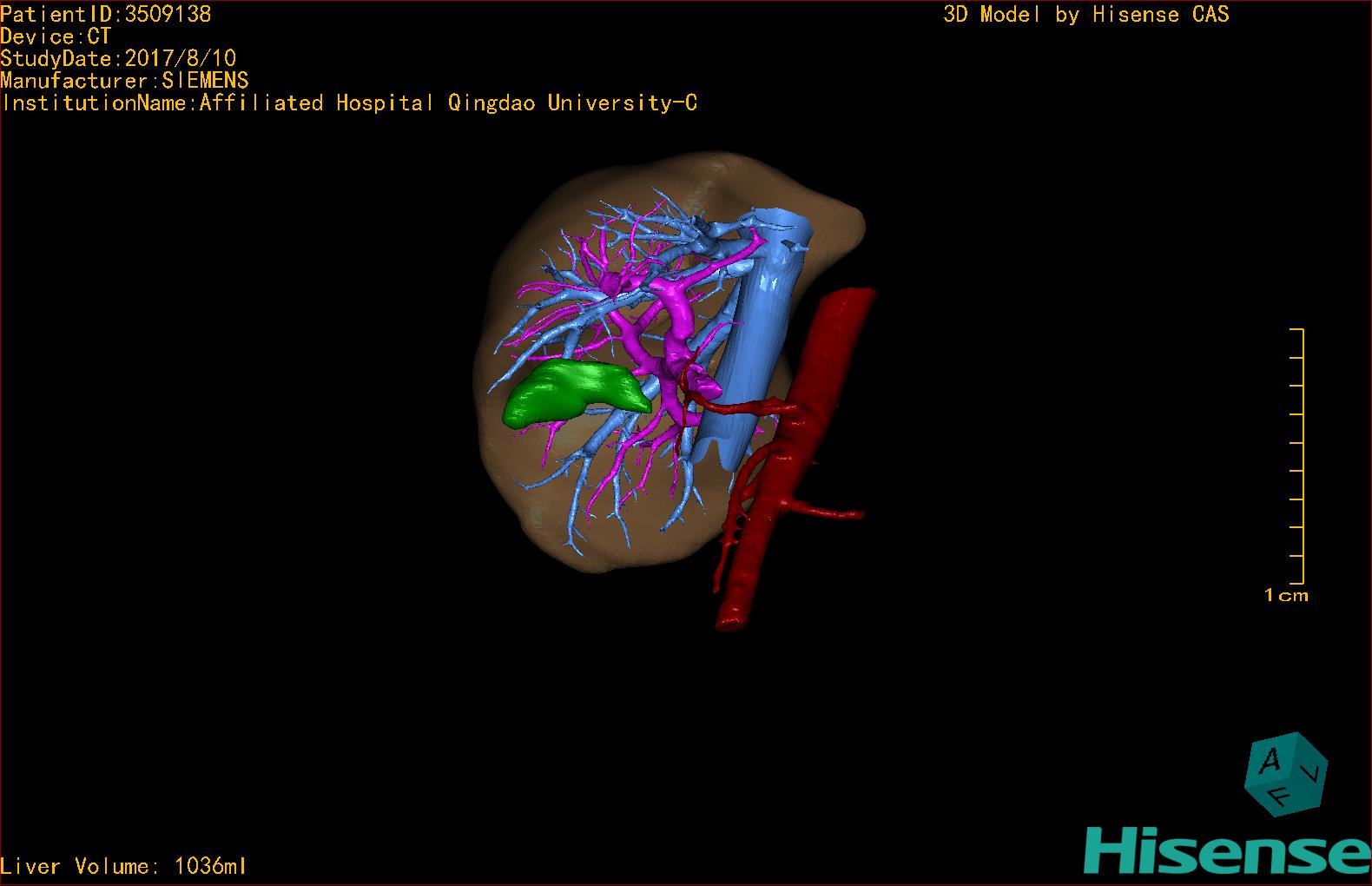Click the InstitutionName text line

[349, 102]
